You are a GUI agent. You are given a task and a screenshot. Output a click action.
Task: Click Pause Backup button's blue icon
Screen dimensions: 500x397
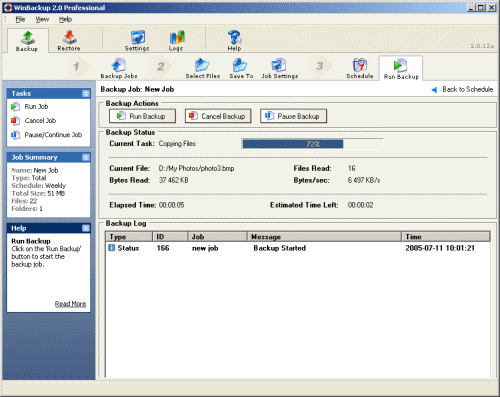coord(269,116)
